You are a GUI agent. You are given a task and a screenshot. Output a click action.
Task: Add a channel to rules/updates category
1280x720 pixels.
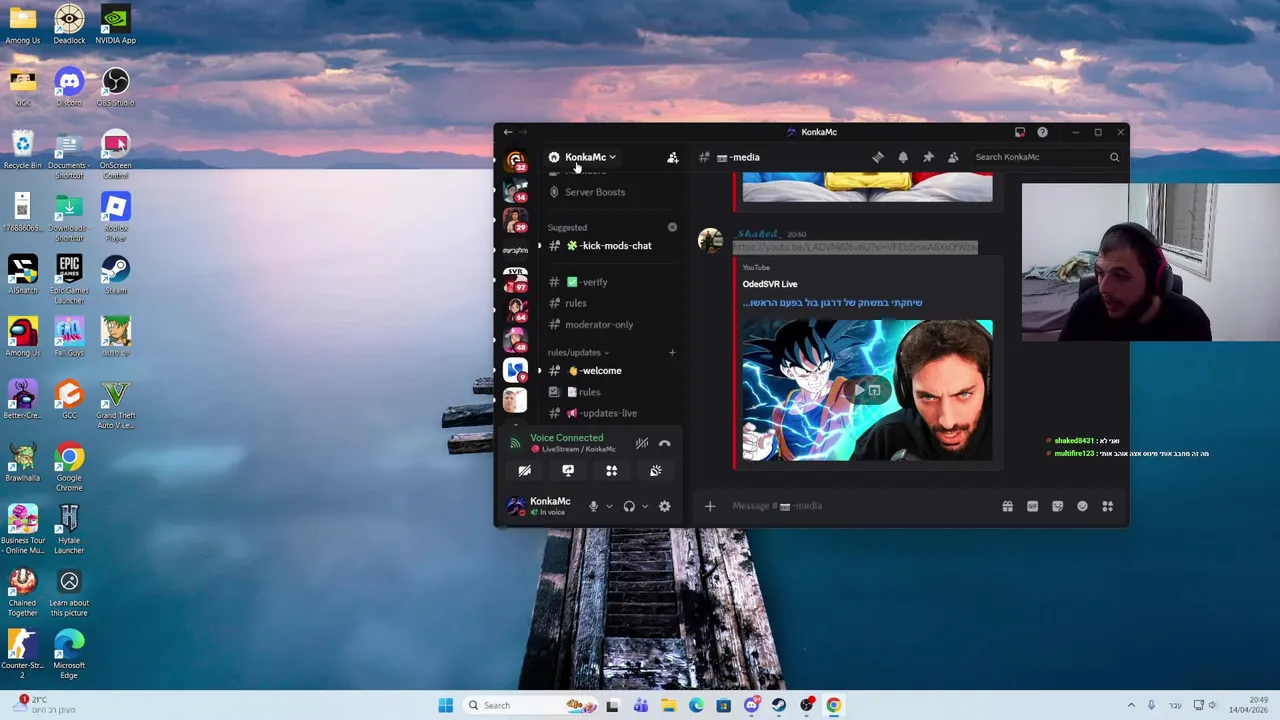coord(672,352)
